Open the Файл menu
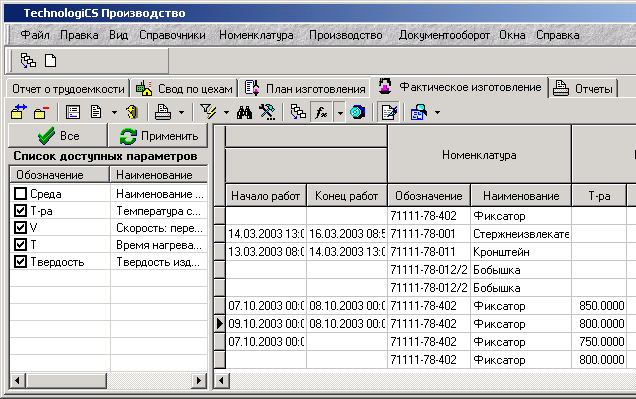The height and width of the screenshot is (399, 636). pyautogui.click(x=35, y=35)
